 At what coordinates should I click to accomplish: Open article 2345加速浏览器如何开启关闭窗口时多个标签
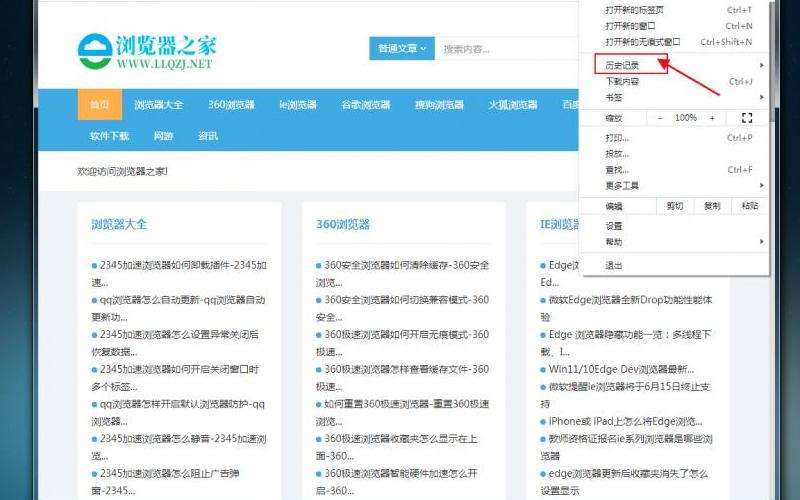[x=176, y=378]
